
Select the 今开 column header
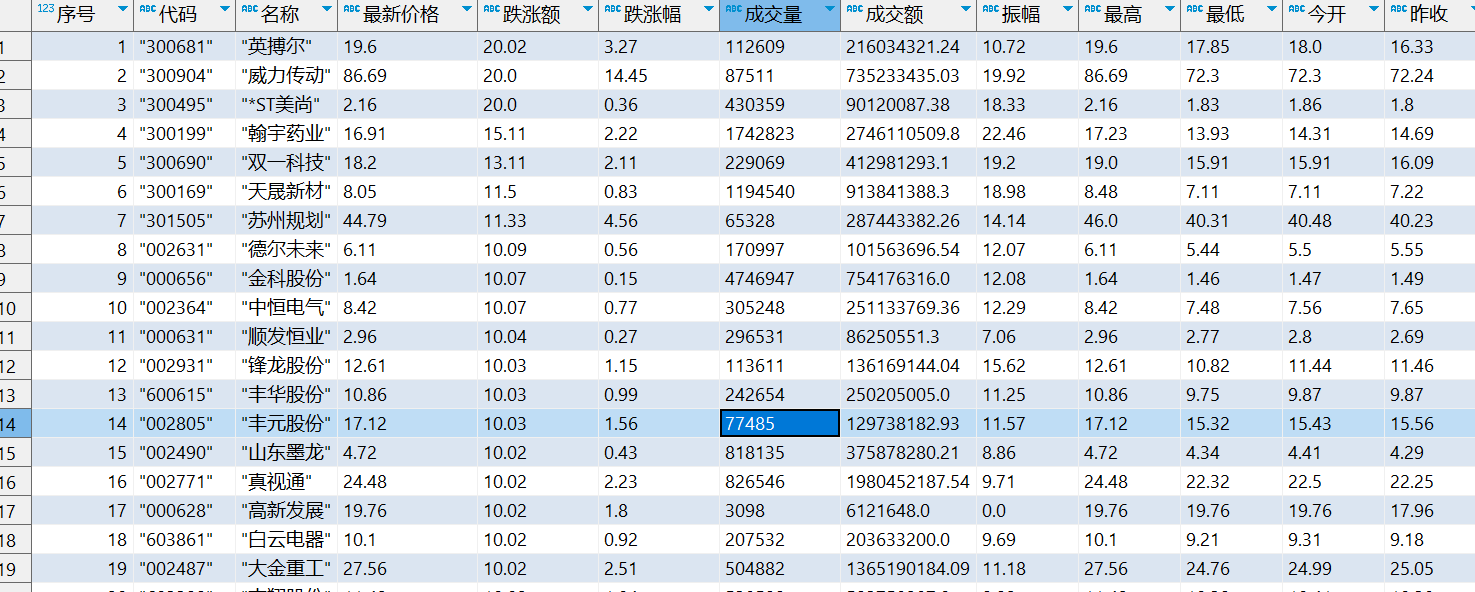click(1333, 15)
